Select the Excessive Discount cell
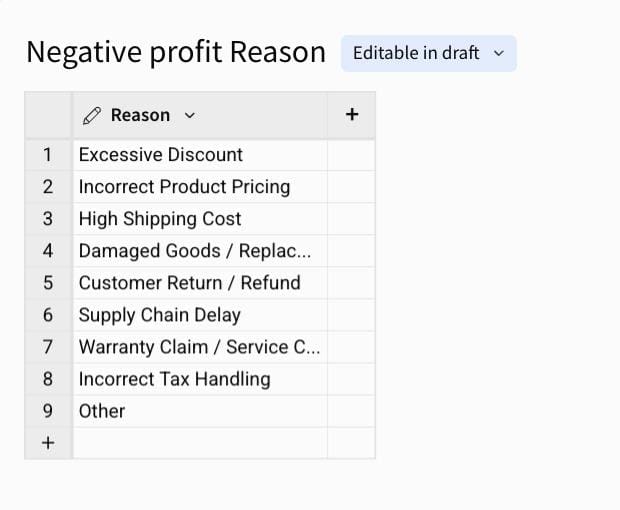This screenshot has width=620, height=510. [200, 155]
